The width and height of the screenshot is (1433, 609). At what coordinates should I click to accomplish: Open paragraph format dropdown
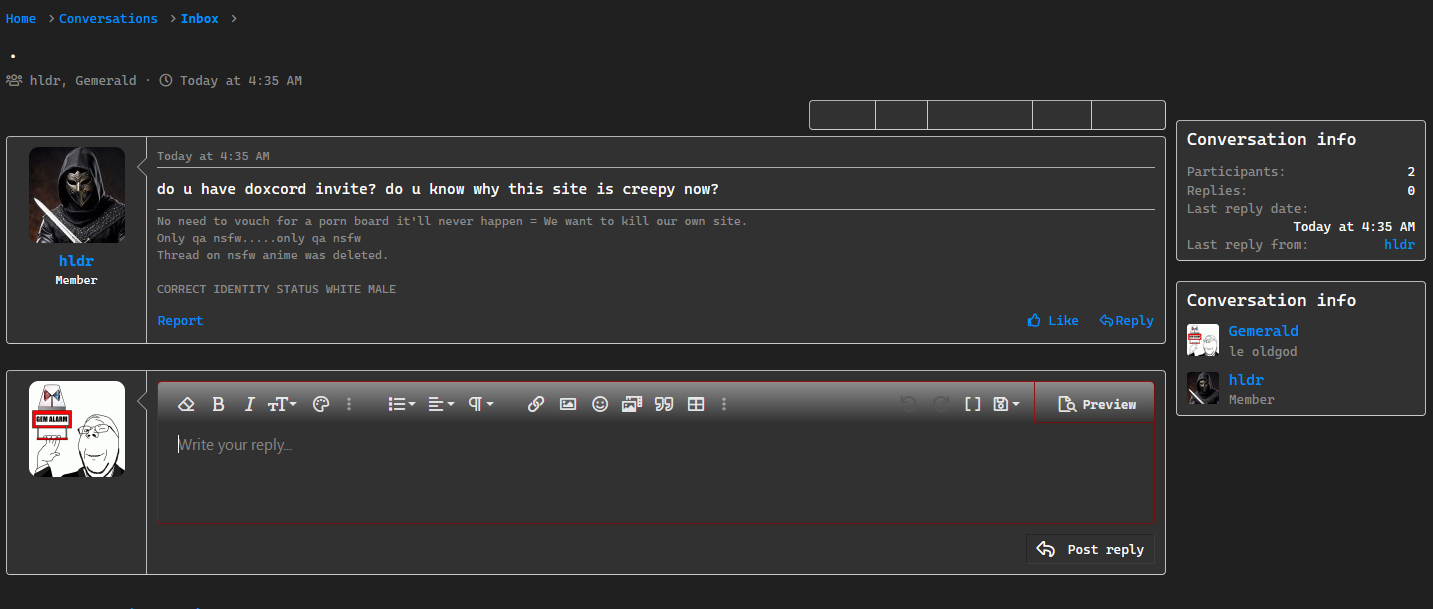click(481, 404)
